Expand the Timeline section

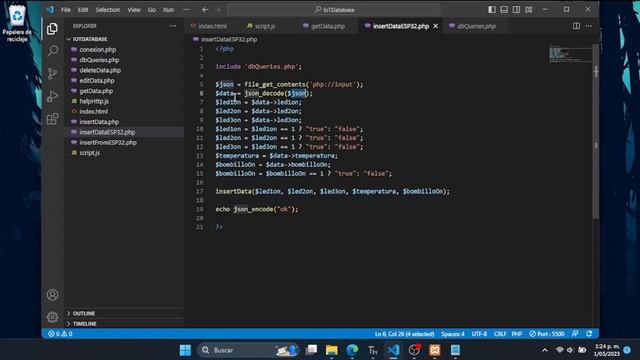click(x=124, y=323)
